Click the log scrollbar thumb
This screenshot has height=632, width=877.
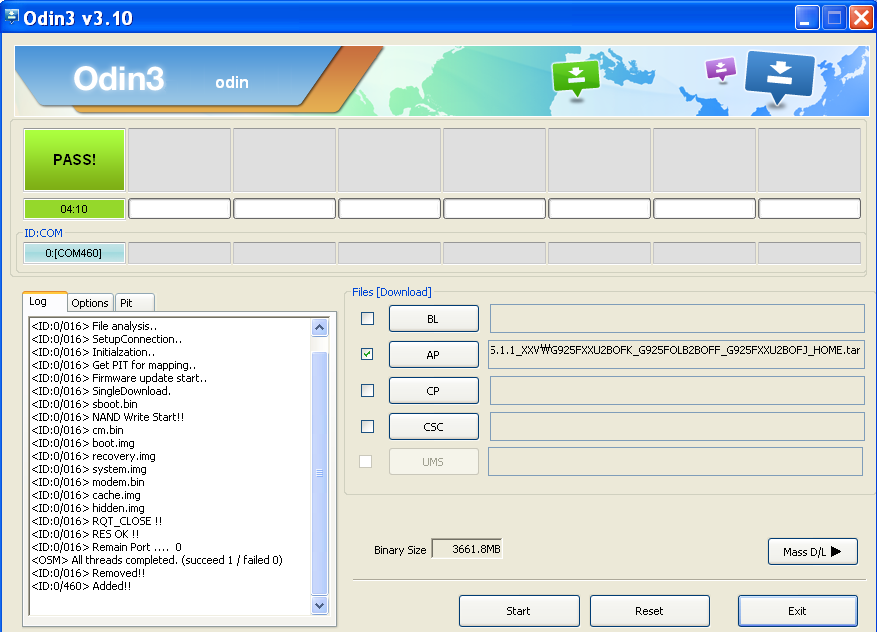[x=319, y=473]
